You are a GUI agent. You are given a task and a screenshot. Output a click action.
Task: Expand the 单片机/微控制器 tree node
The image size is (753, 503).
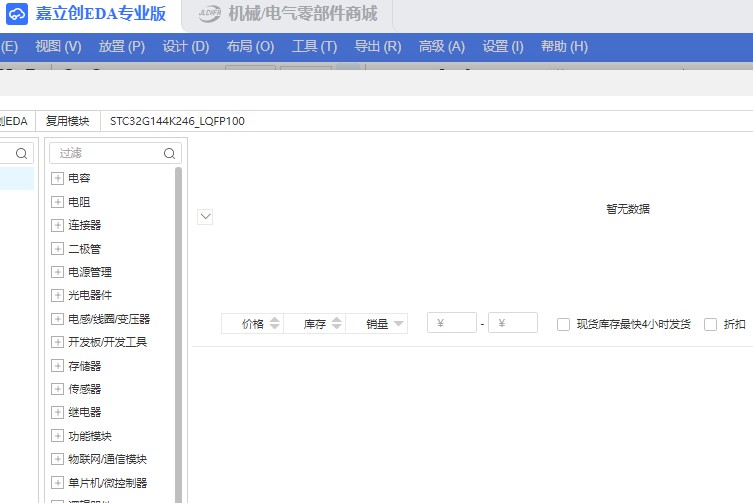(57, 482)
